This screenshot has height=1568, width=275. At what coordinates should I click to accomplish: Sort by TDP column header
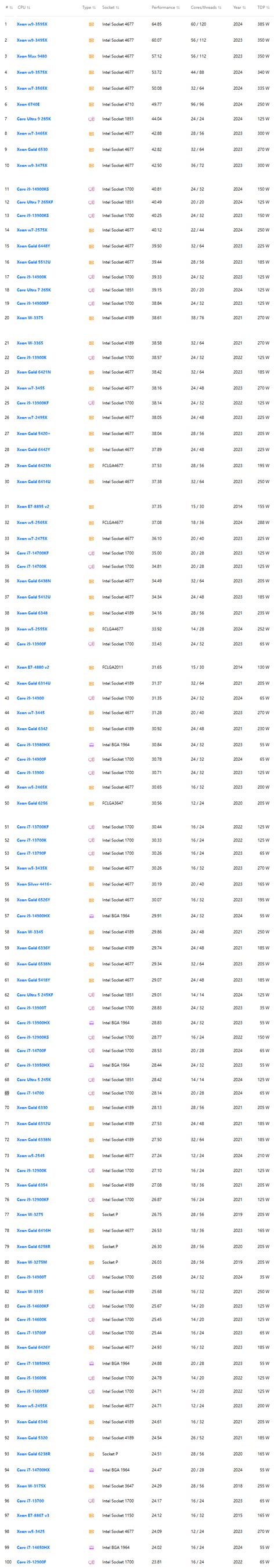click(x=263, y=8)
